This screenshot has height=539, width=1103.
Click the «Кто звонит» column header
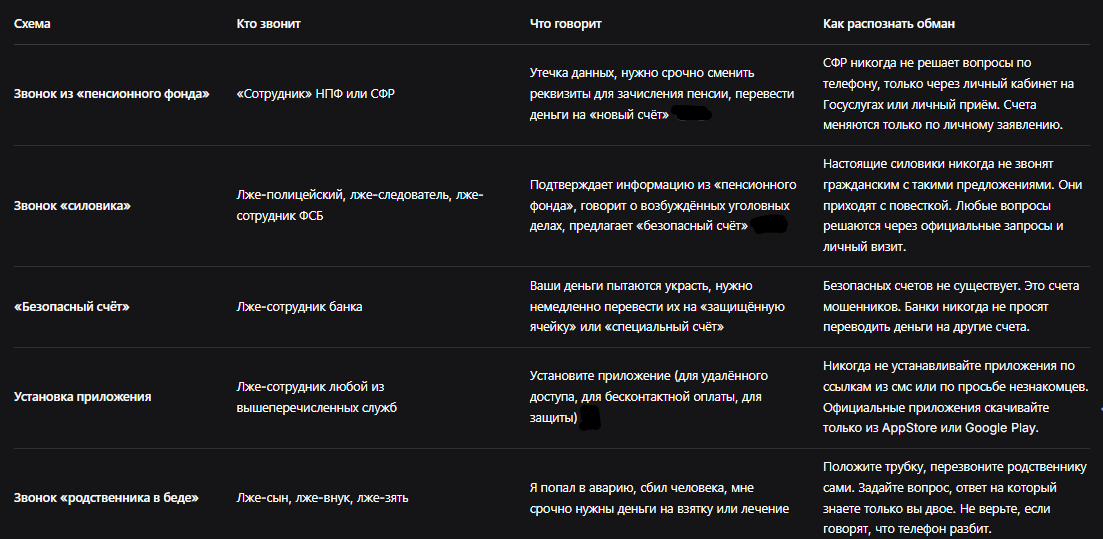[269, 24]
